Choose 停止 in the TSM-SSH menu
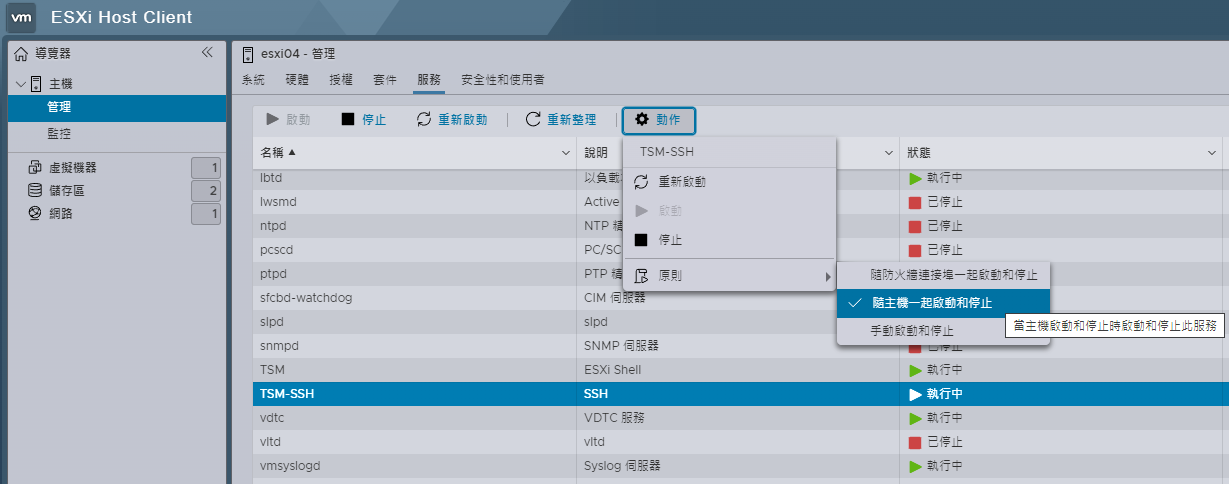The image size is (1229, 484). coord(729,240)
